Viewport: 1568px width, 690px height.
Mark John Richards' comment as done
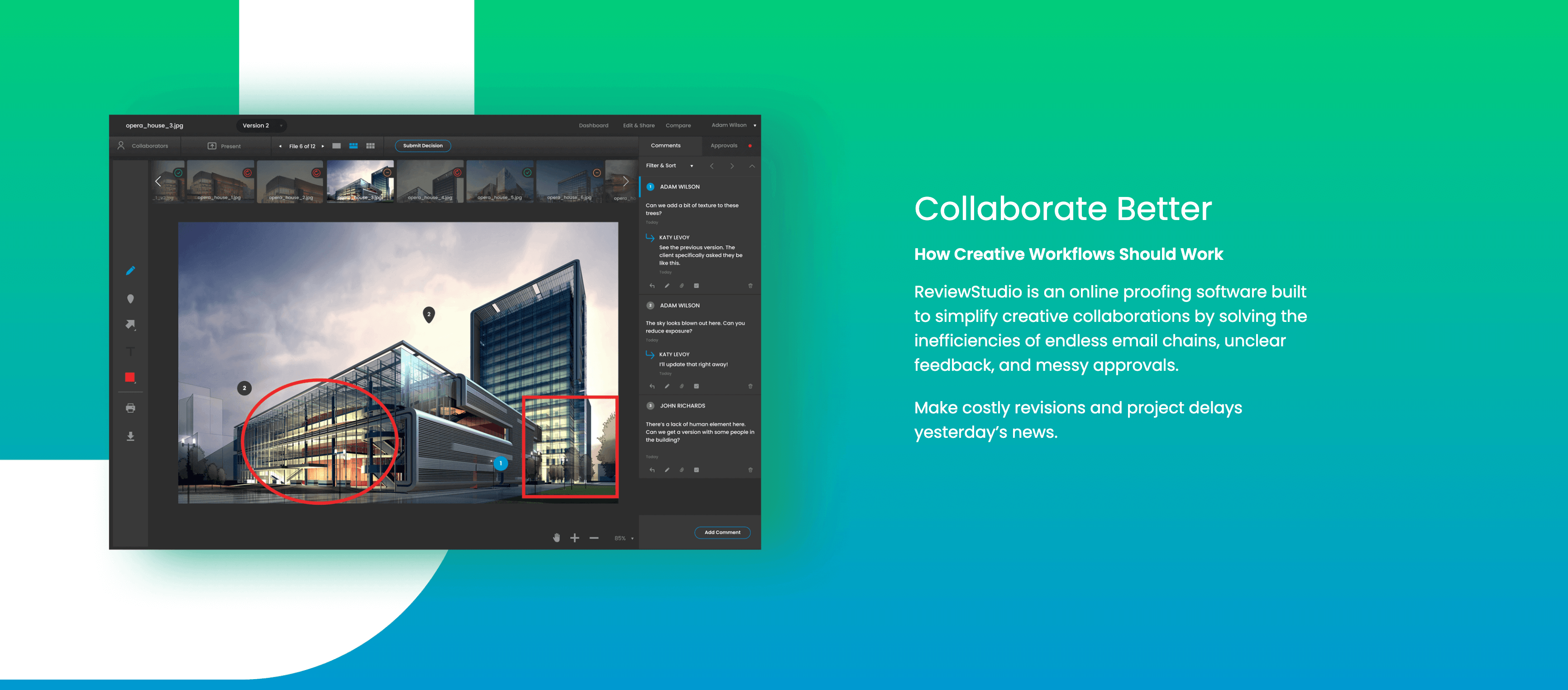click(696, 470)
